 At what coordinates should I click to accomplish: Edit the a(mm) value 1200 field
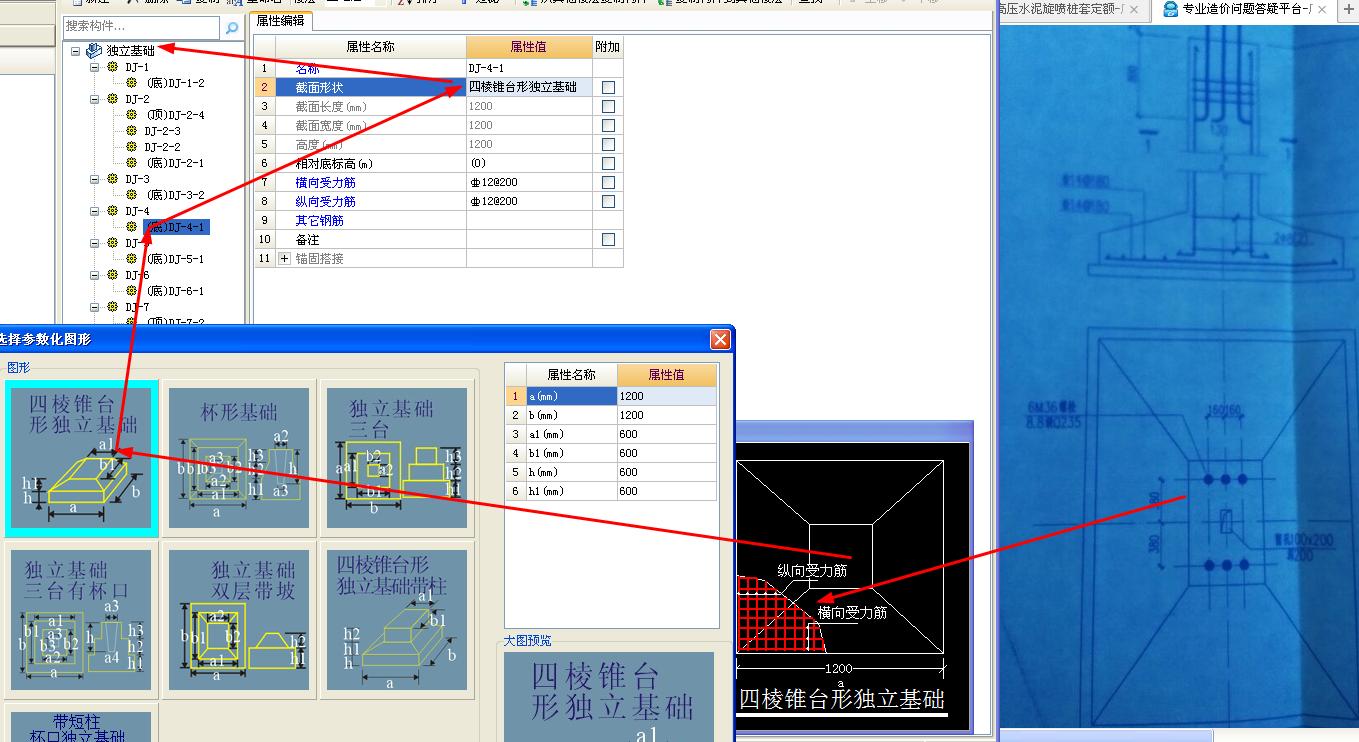[x=667, y=396]
